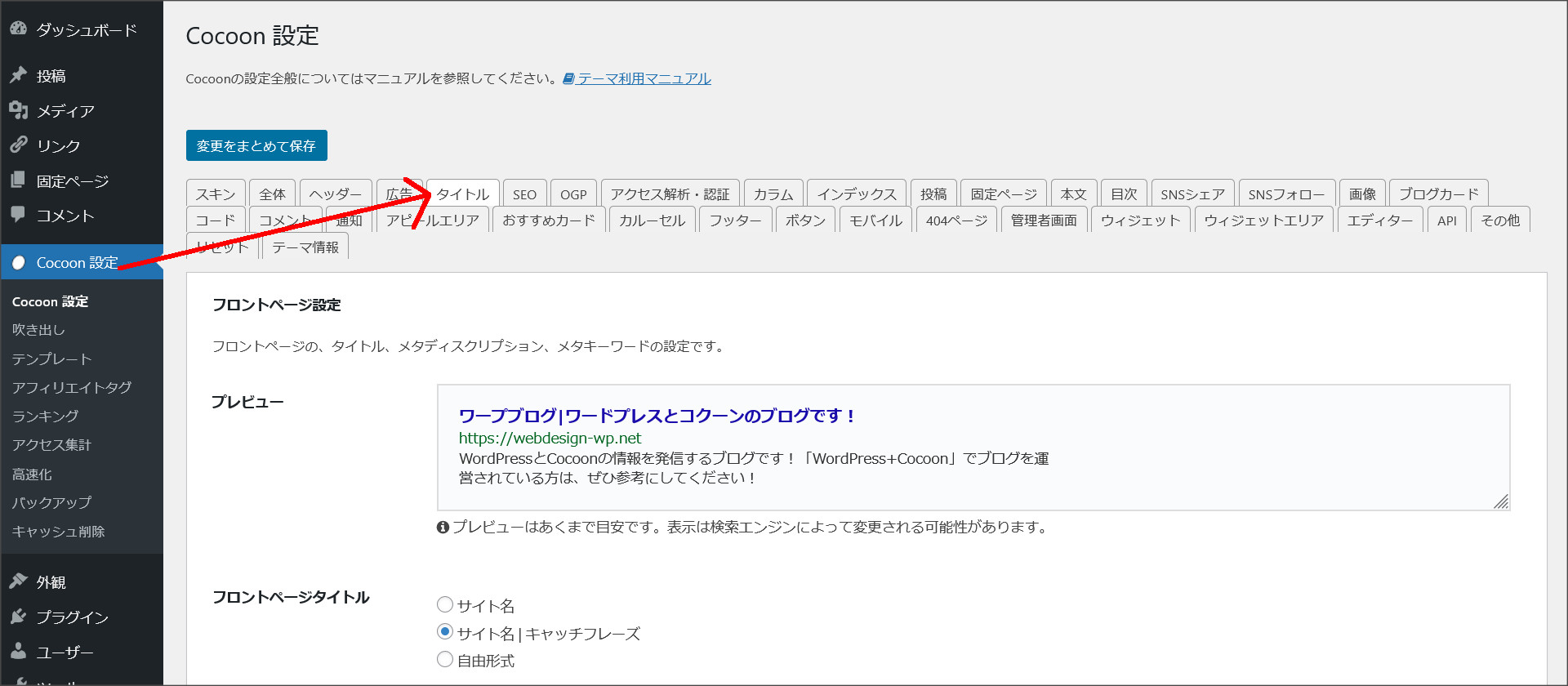Open the 管理者画面 tab

(1044, 220)
